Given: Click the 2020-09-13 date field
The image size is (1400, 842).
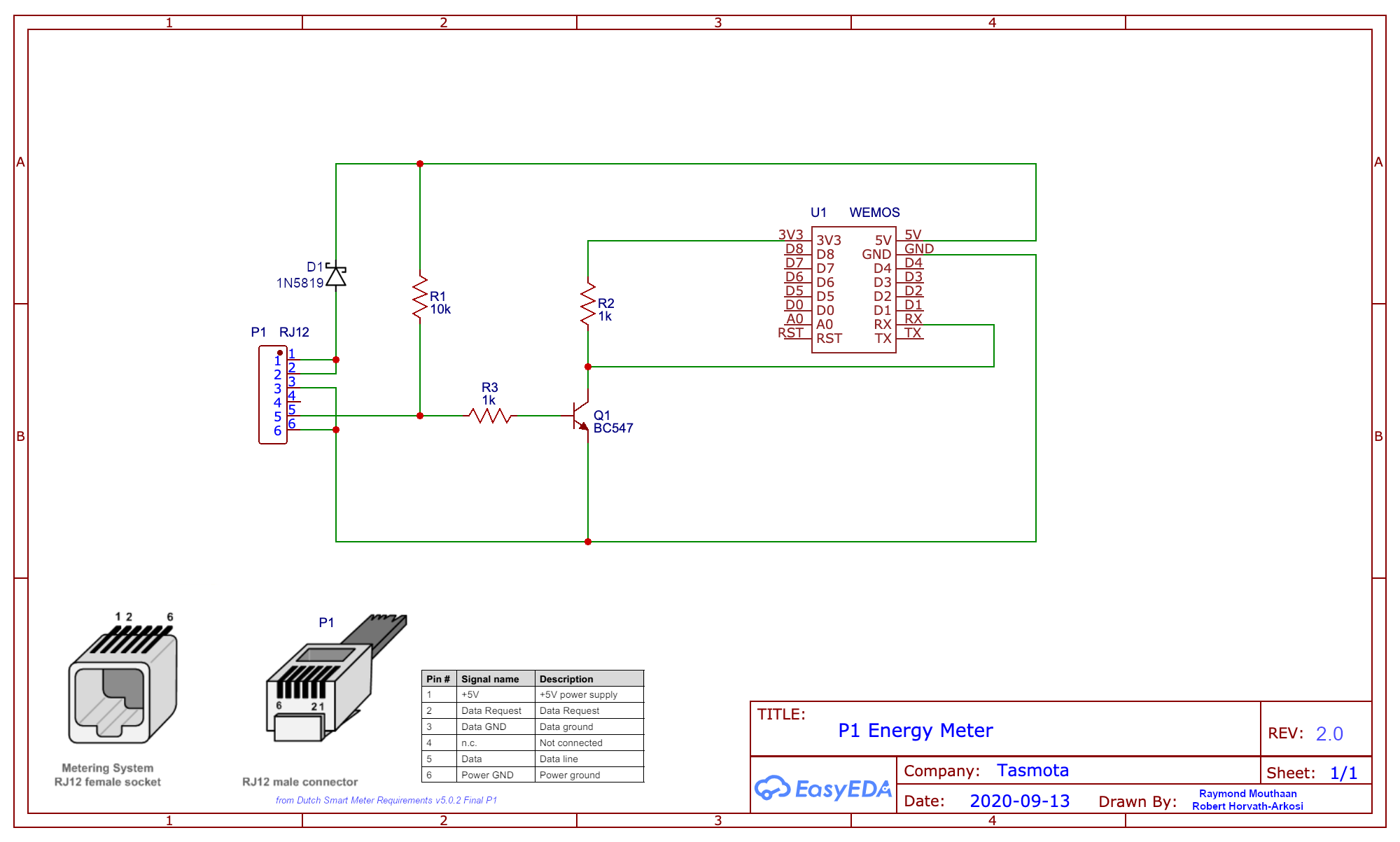Looking at the screenshot, I should pyautogui.click(x=1019, y=801).
